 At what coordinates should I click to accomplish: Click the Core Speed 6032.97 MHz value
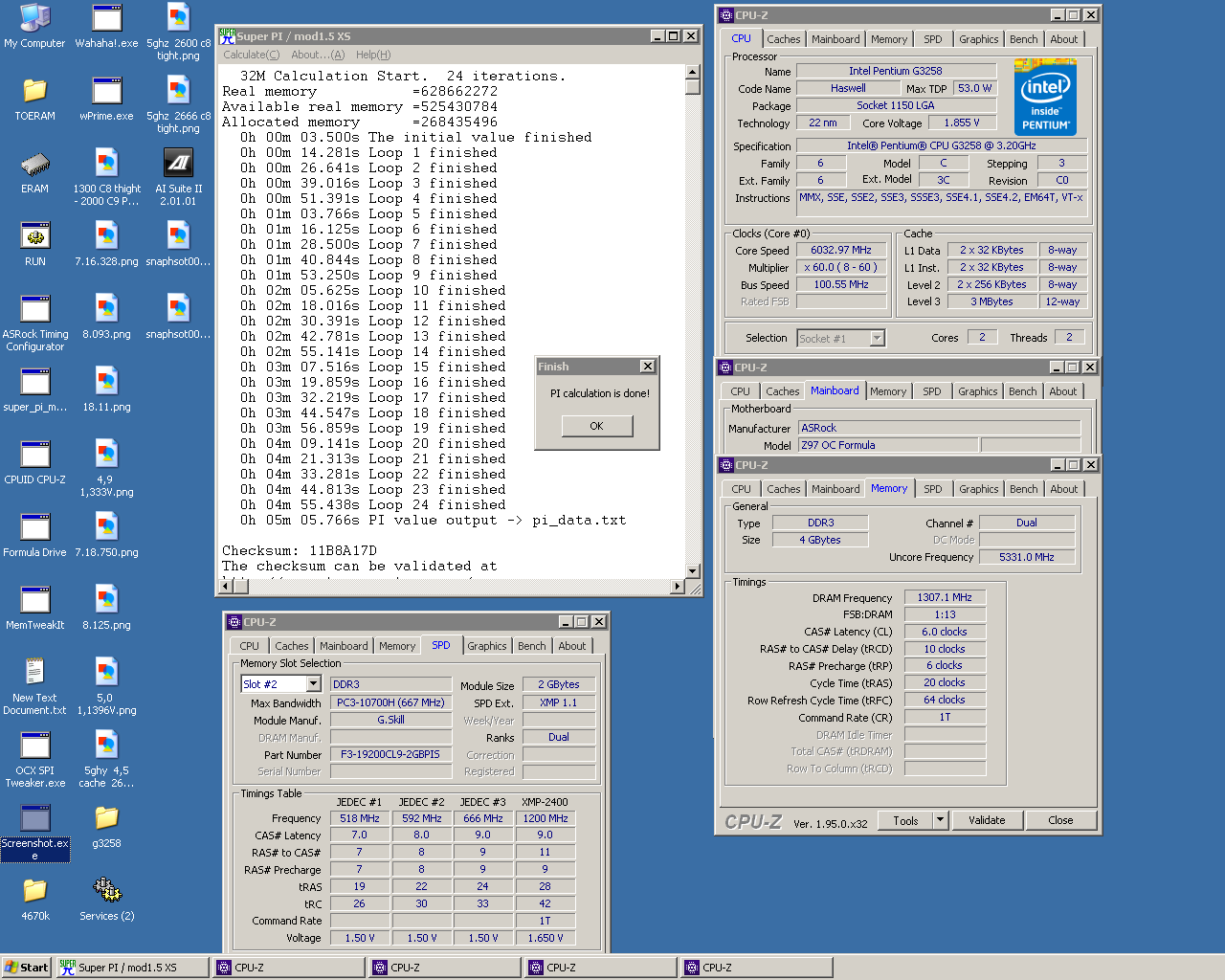tap(840, 250)
